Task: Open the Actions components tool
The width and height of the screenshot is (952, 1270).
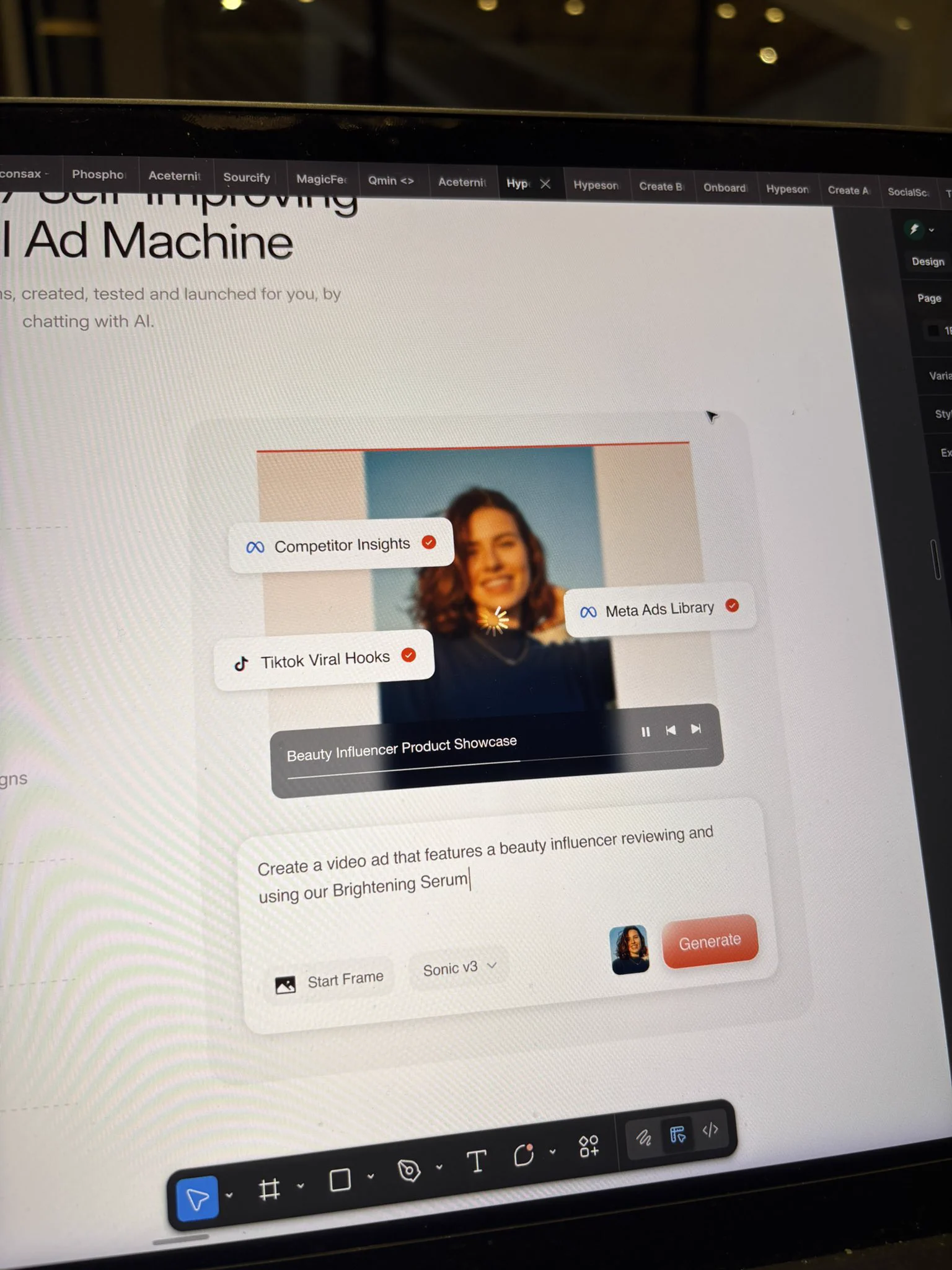Action: point(589,1146)
